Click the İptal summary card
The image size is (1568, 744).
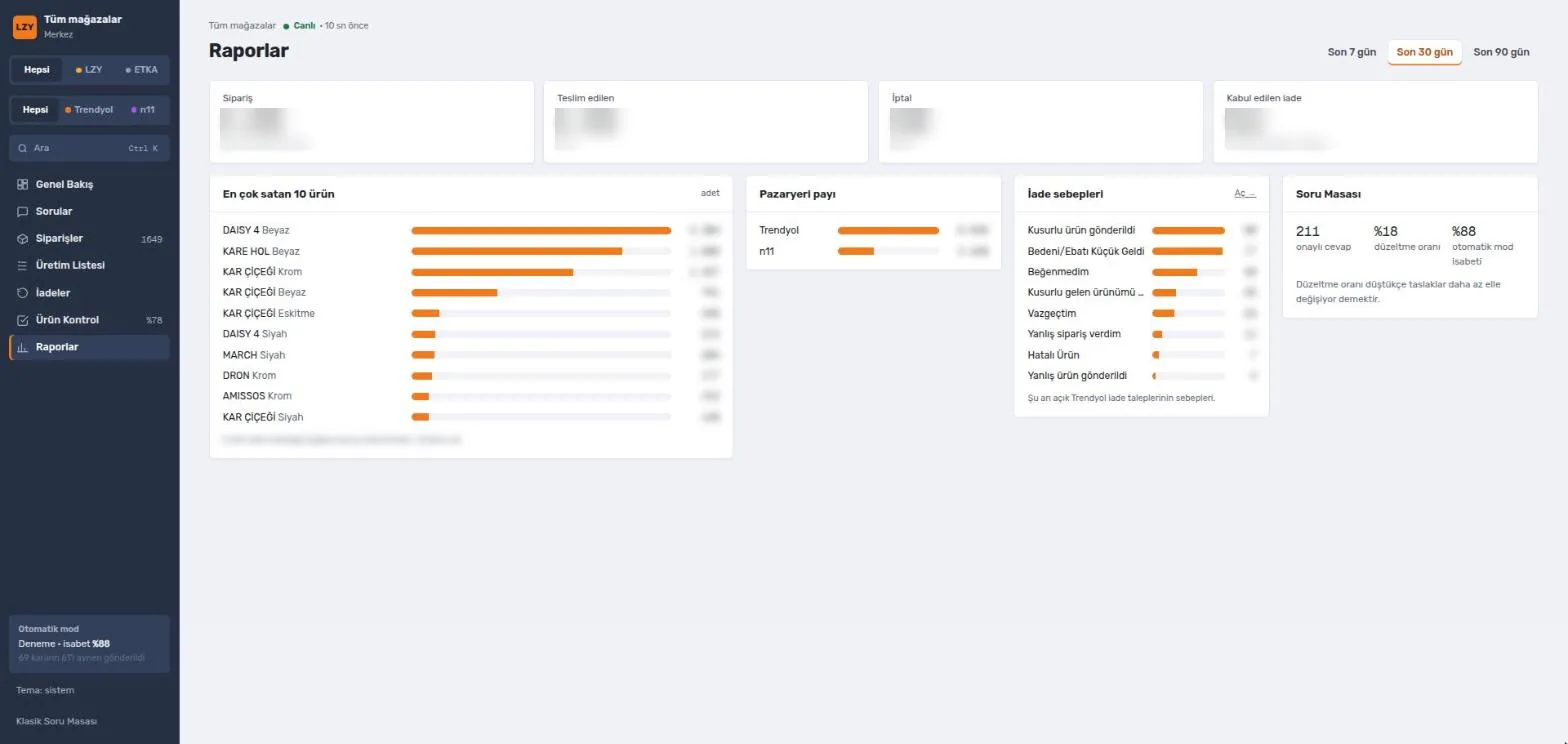click(x=1040, y=122)
